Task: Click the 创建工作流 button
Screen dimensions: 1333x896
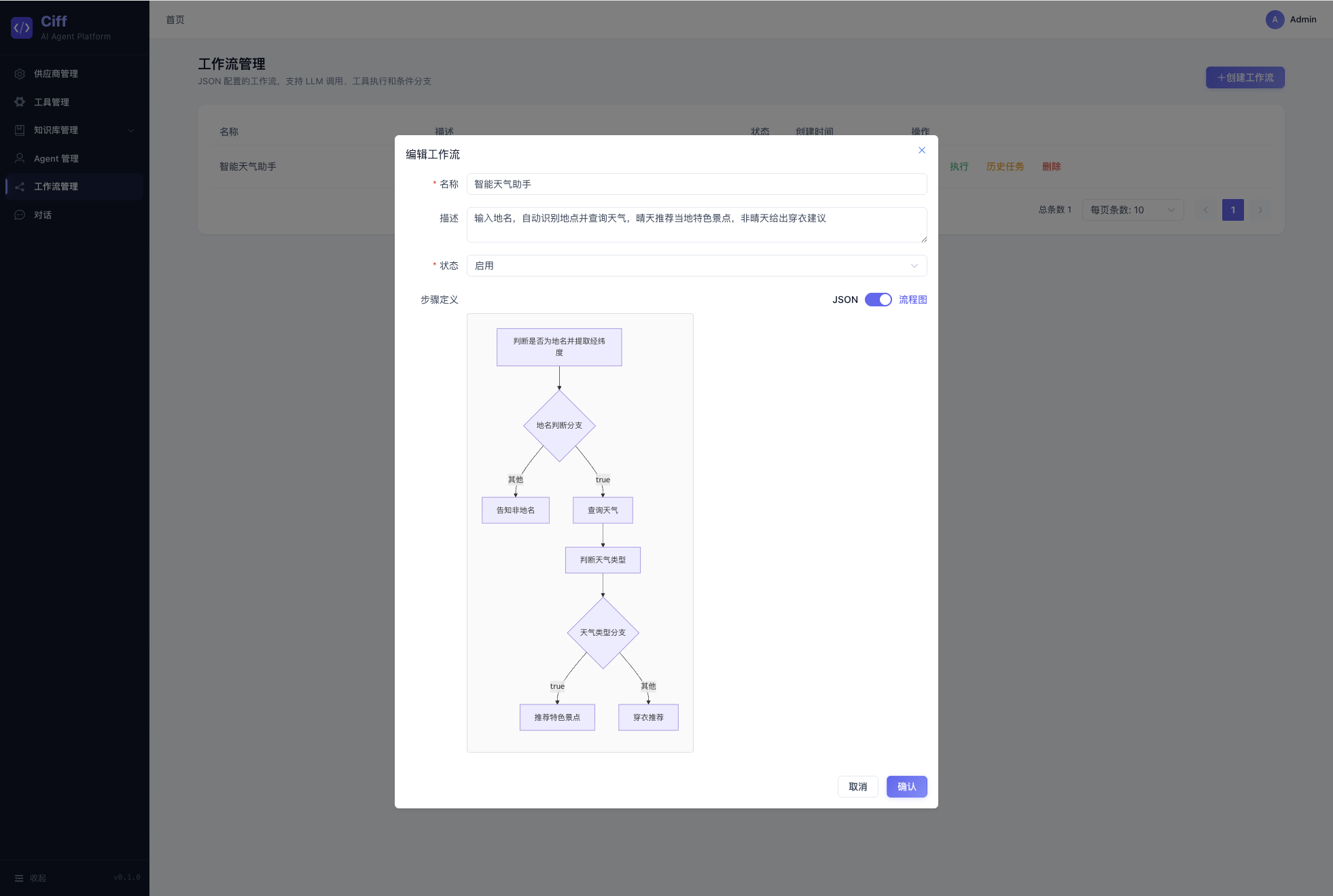Action: (x=1245, y=77)
